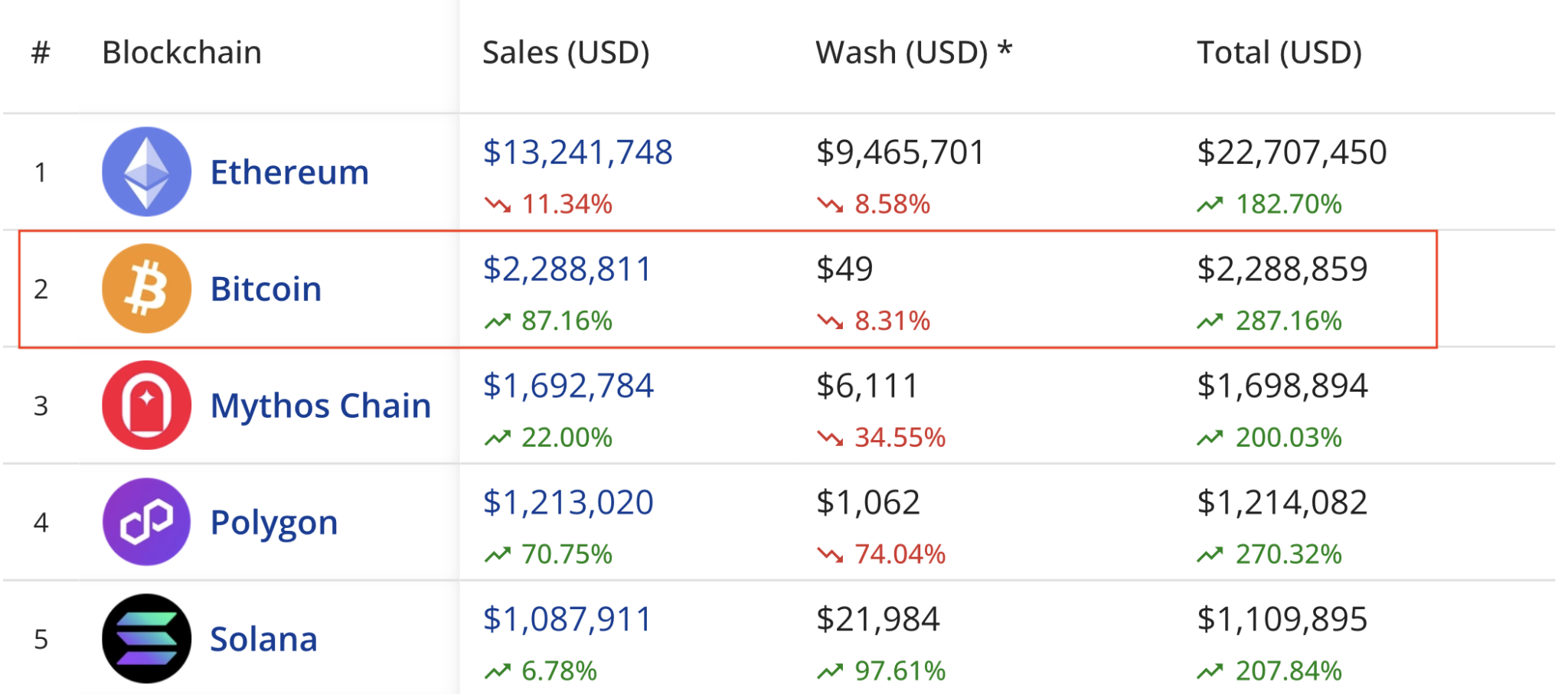Click the orange Bitcoin logo icon
Screen dimensions: 1568x694
tap(146, 288)
